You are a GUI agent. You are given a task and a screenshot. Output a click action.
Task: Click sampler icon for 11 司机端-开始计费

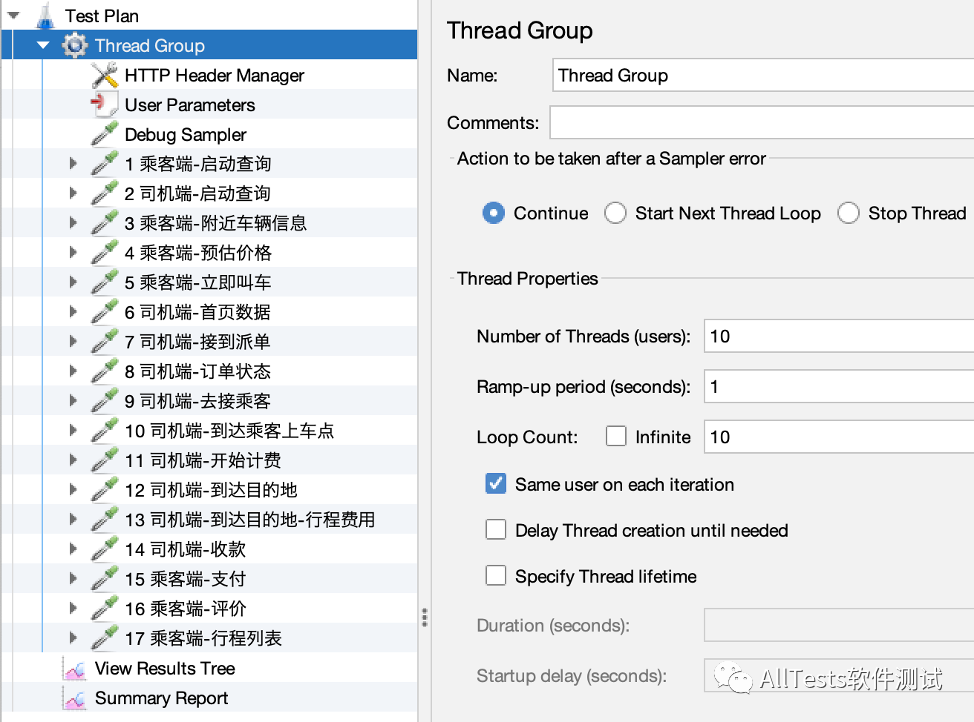[104, 460]
